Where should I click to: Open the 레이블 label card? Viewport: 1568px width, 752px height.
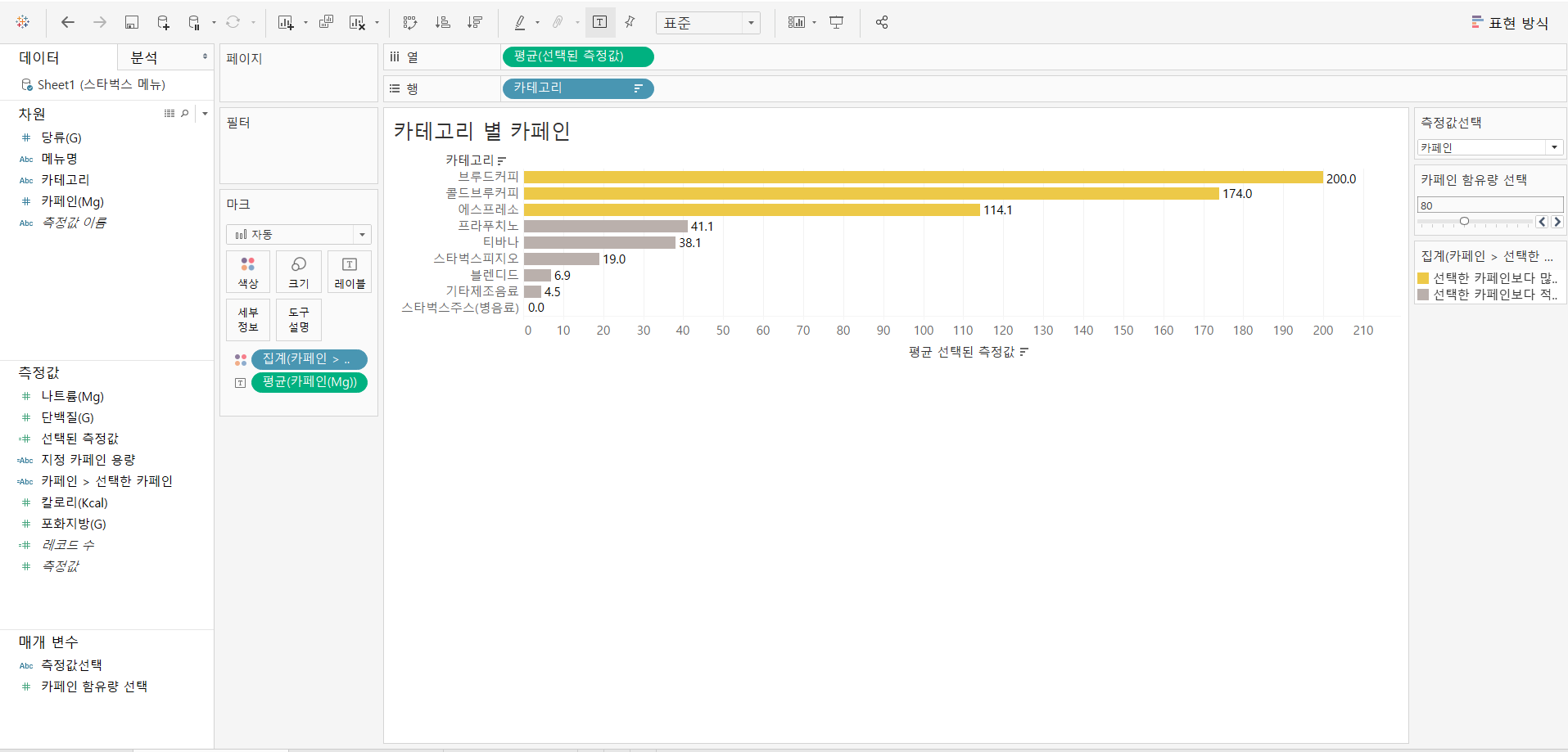tap(350, 272)
